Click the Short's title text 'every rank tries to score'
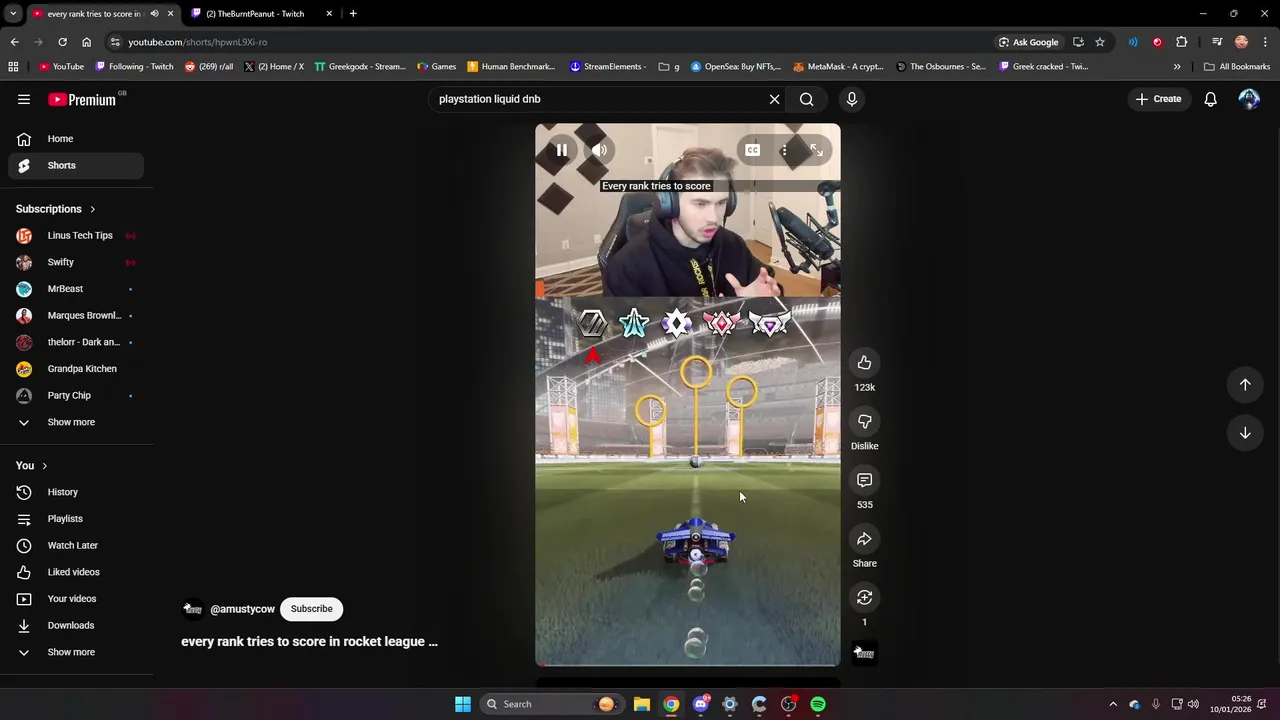 pyautogui.click(x=309, y=642)
